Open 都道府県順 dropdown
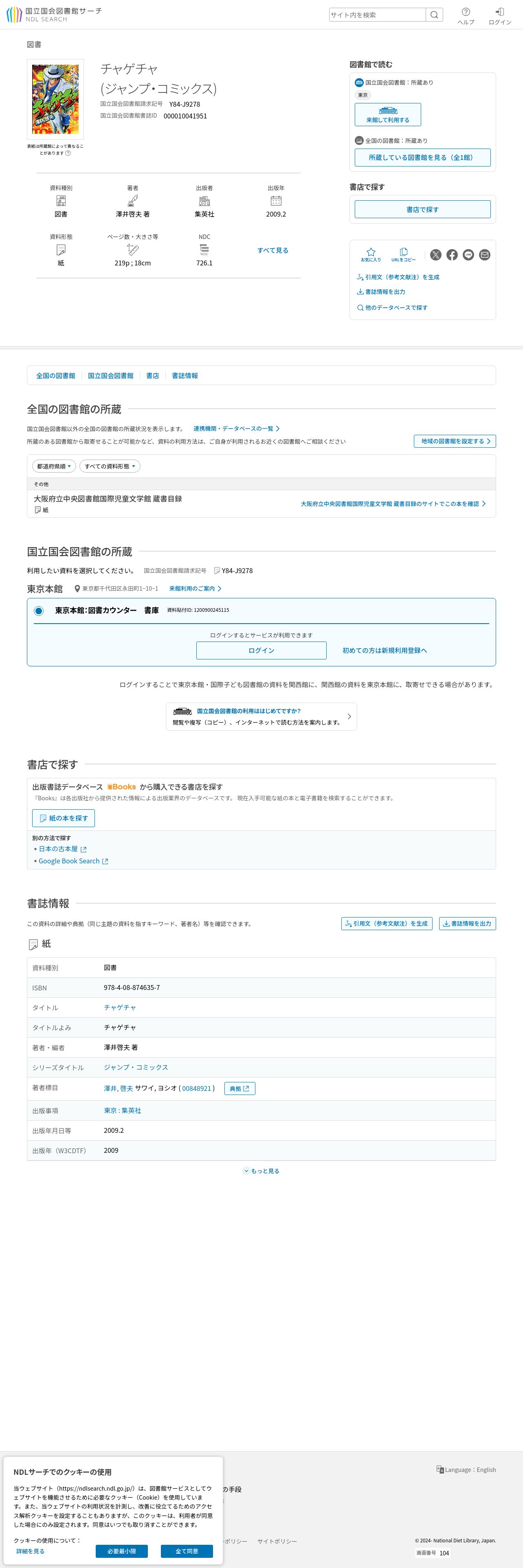Screen dimensions: 523x1568 54,466
